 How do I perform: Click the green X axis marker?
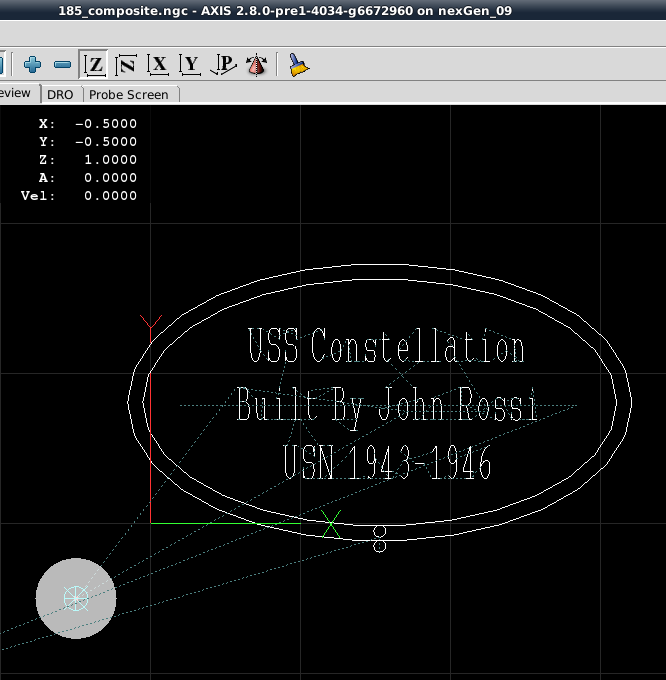point(331,523)
